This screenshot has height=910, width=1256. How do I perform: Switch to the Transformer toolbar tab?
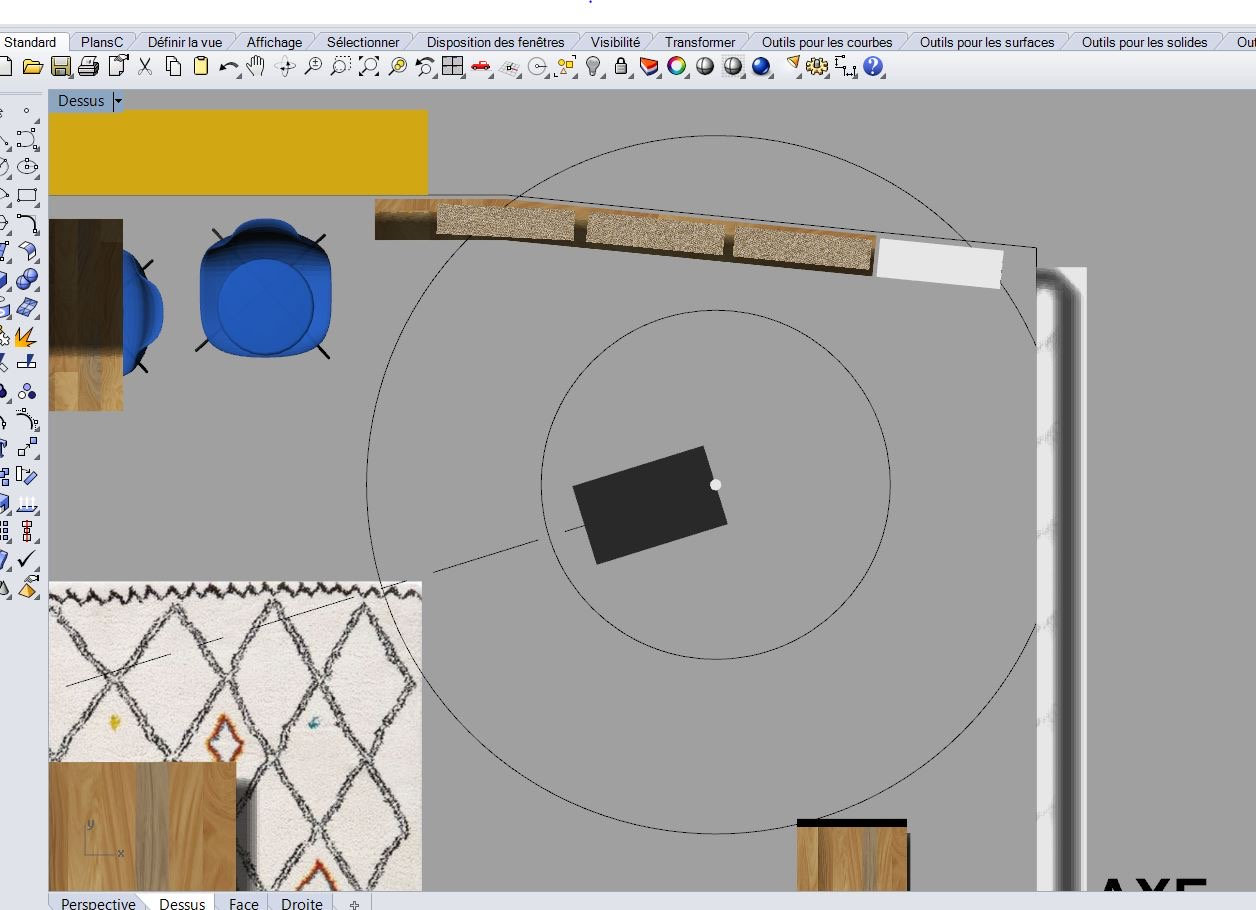point(699,42)
